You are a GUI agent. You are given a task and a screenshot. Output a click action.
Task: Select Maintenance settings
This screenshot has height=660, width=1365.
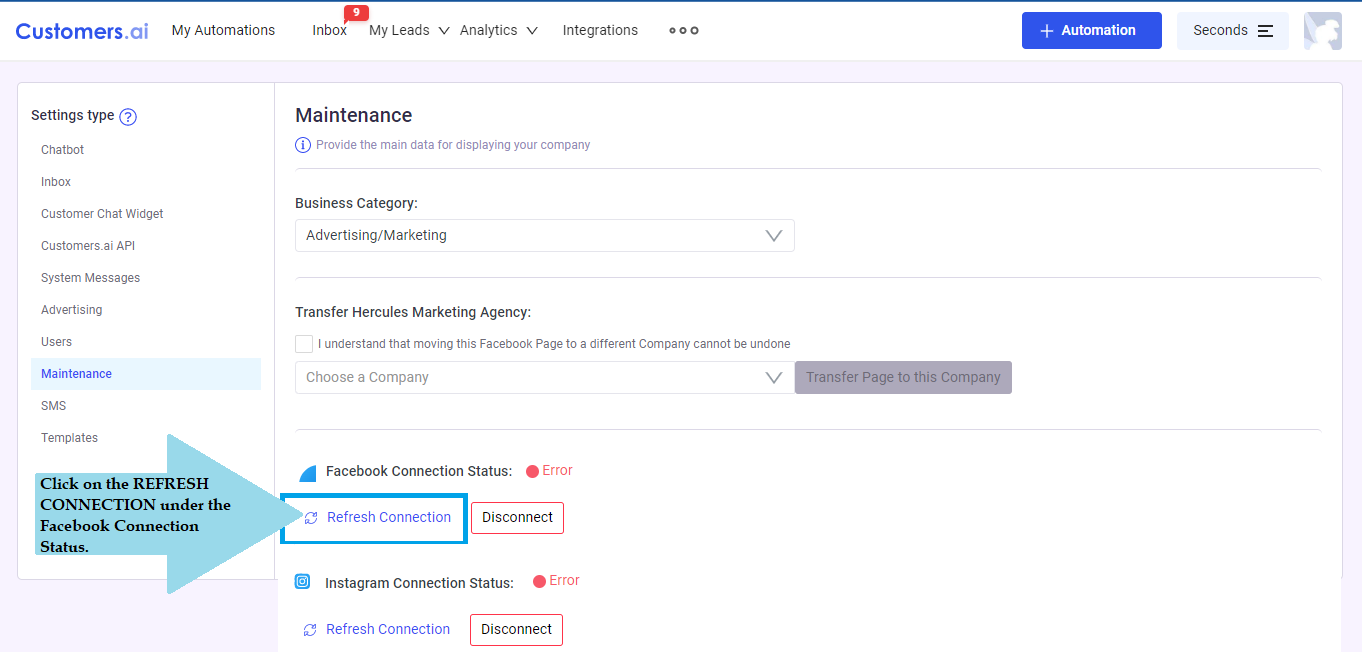point(146,374)
